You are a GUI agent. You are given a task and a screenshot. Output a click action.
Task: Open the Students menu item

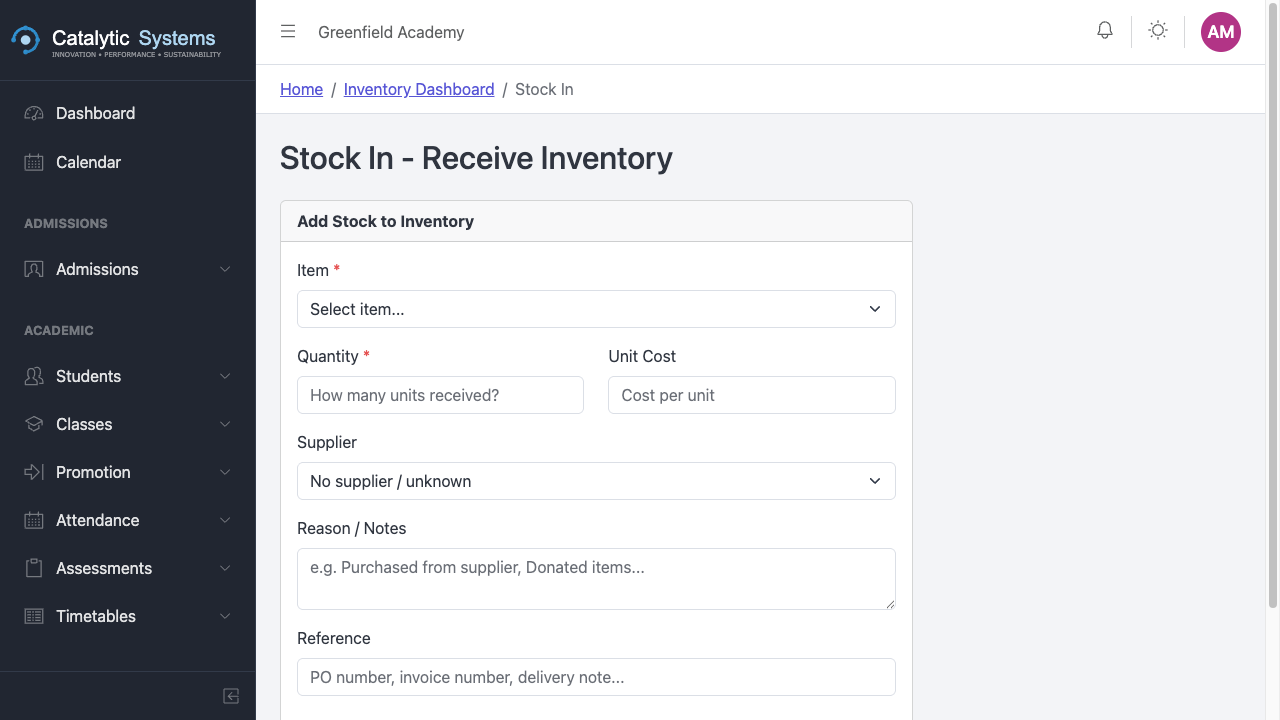128,376
